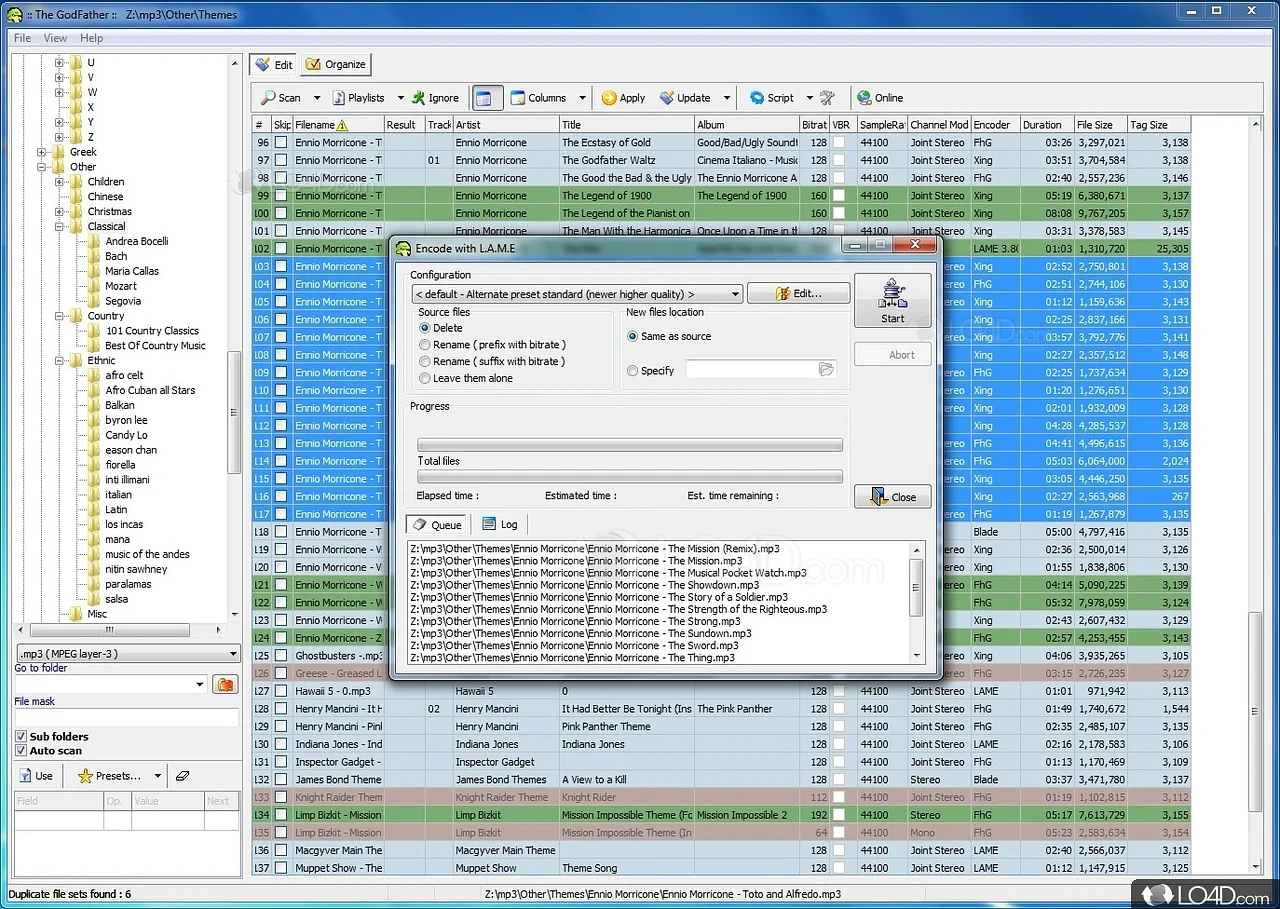This screenshot has height=909, width=1280.
Task: Select Rename (prefix with bitrate) option
Action: 492,344
